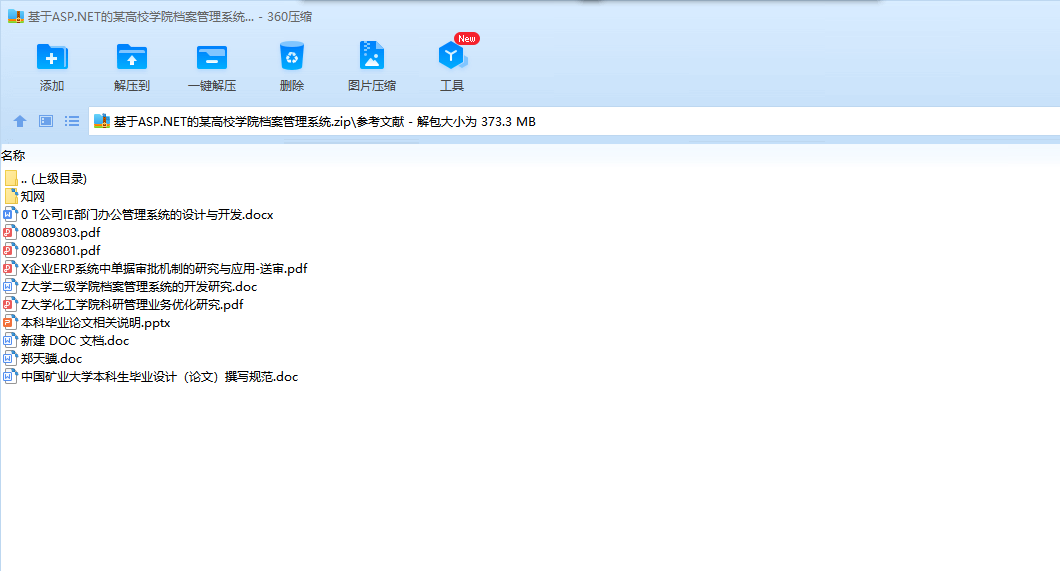Click the 删除 (Delete) trash icon
The image size is (1060, 571).
point(291,56)
